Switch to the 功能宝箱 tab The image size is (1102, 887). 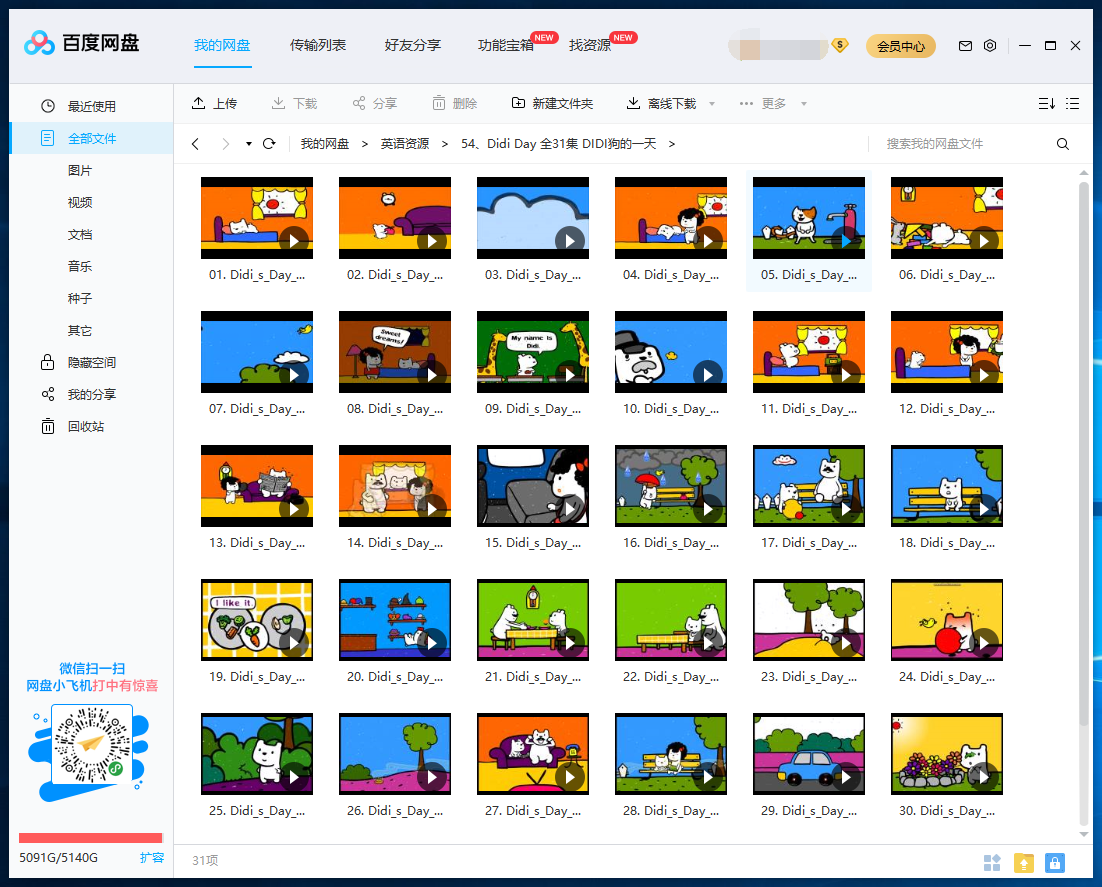tap(506, 46)
